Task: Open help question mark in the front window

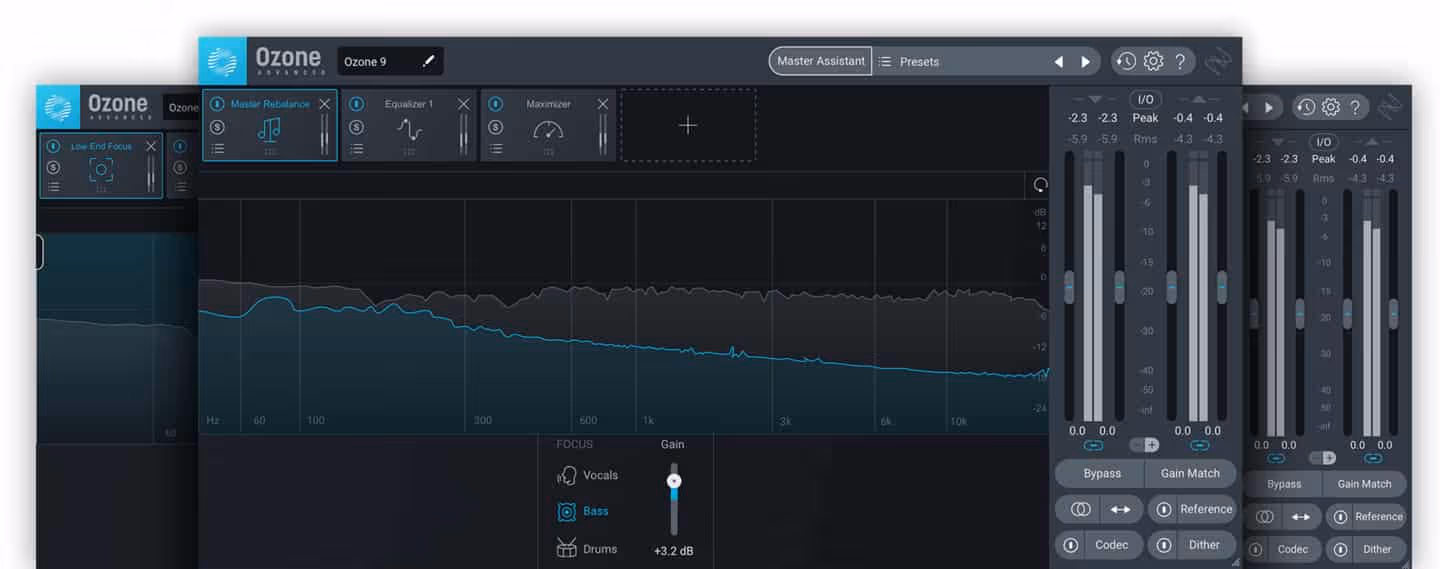Action: (x=1180, y=61)
